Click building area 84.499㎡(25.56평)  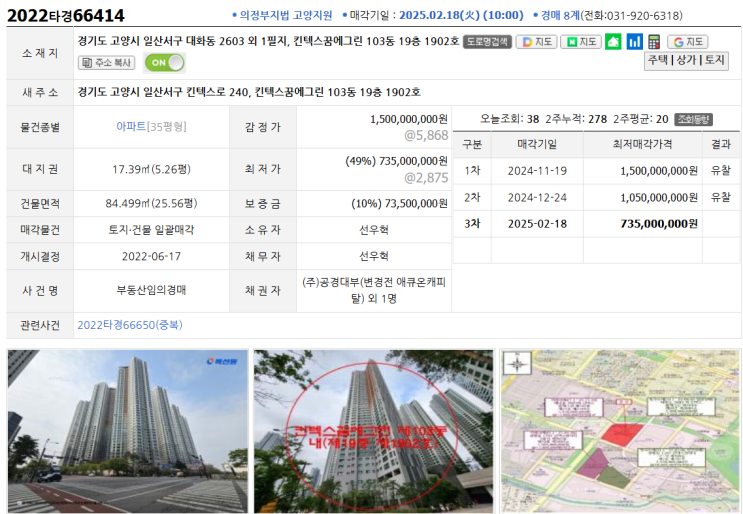coord(151,204)
